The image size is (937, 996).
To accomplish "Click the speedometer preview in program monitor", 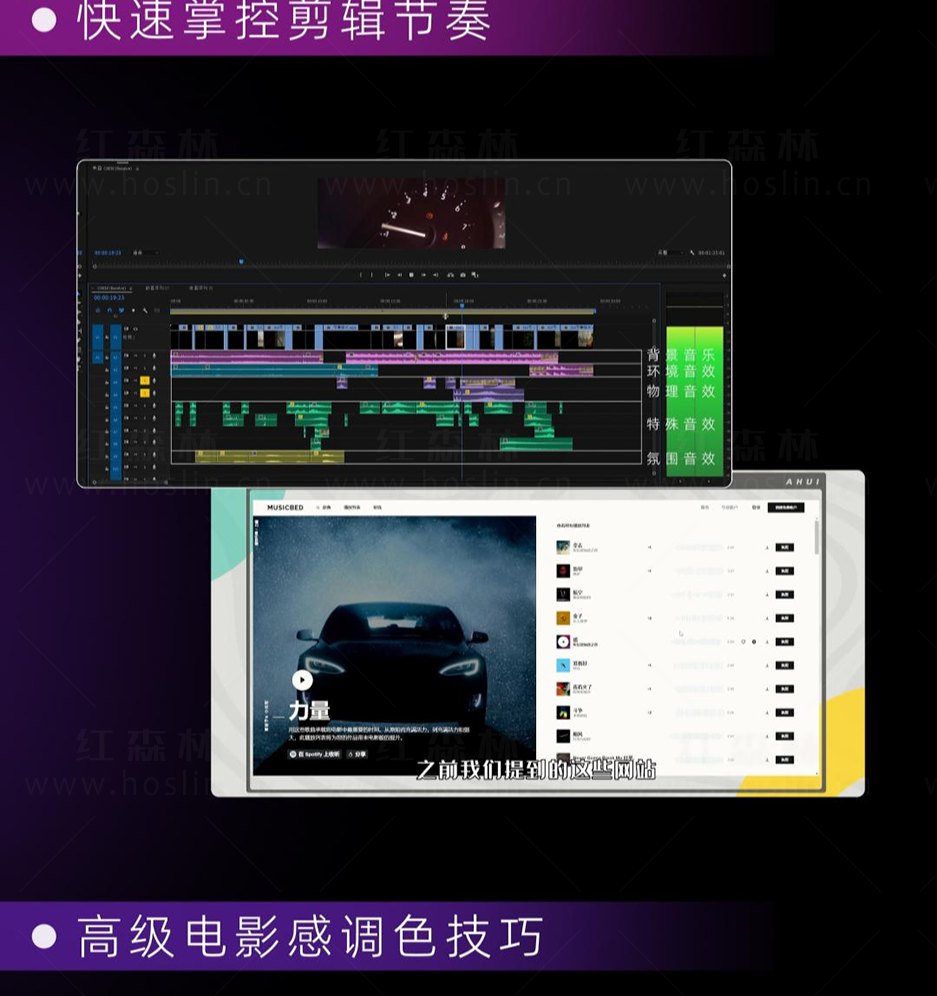I will click(412, 213).
